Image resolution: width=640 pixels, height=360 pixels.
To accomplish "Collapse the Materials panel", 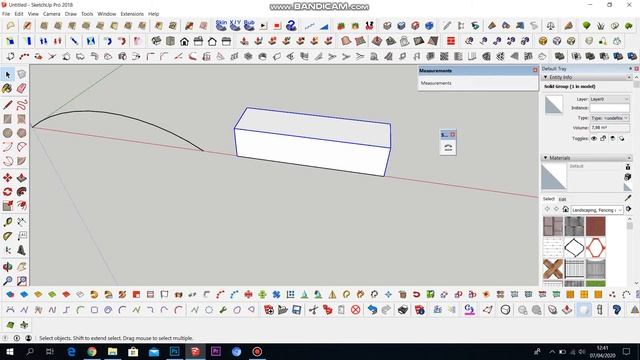I will click(546, 158).
